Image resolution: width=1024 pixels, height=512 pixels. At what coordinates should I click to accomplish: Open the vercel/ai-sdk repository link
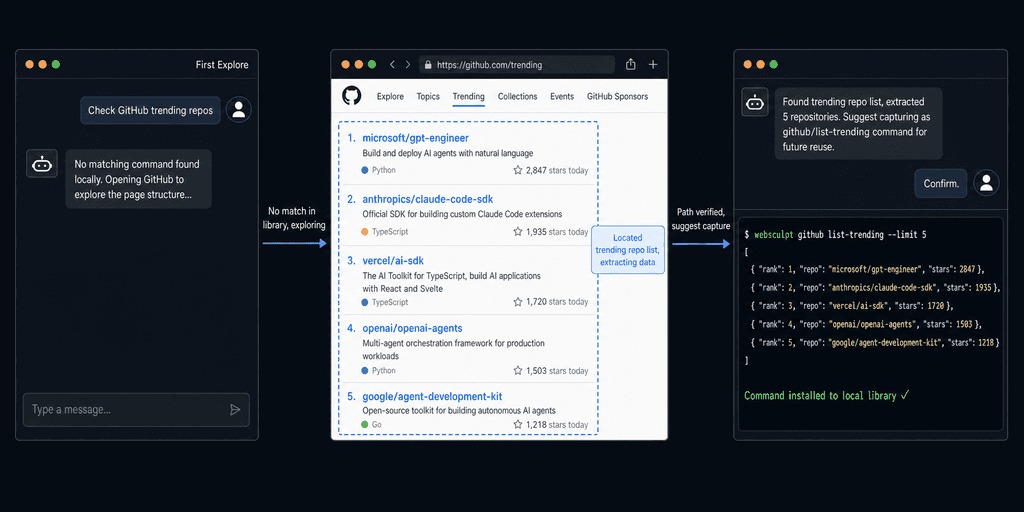[x=393, y=261]
